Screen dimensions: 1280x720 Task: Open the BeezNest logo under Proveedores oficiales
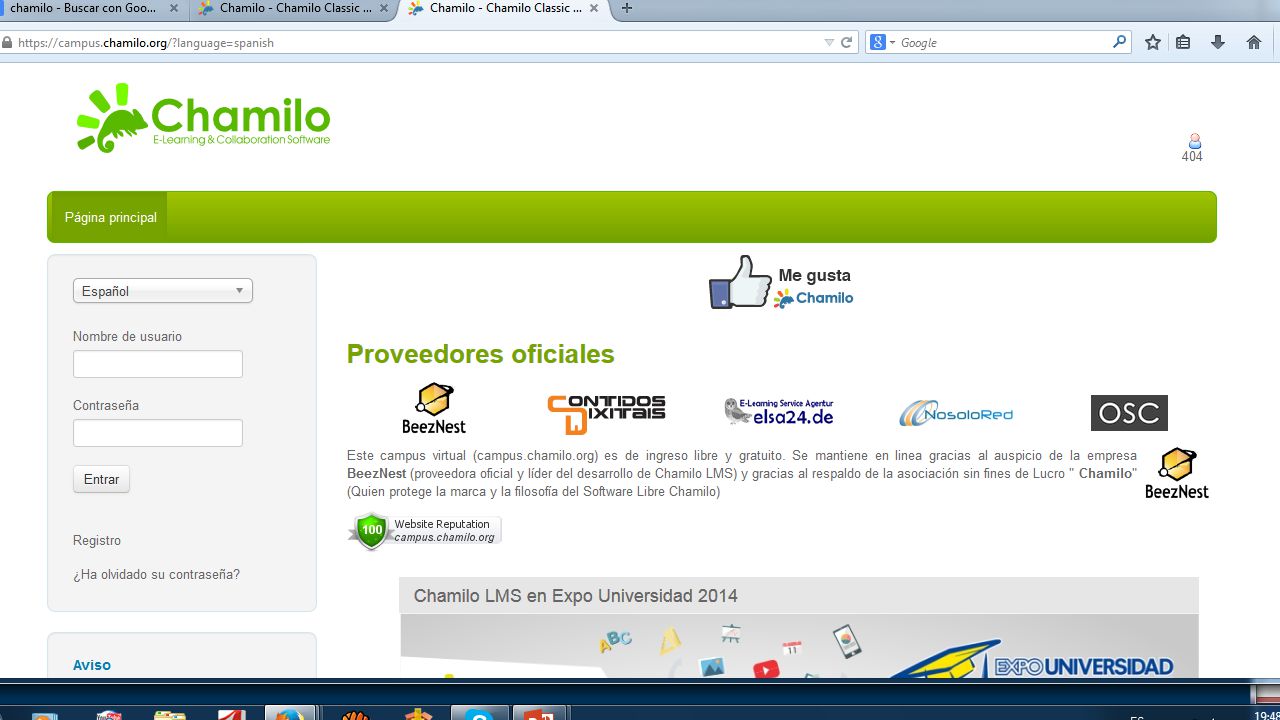point(434,408)
